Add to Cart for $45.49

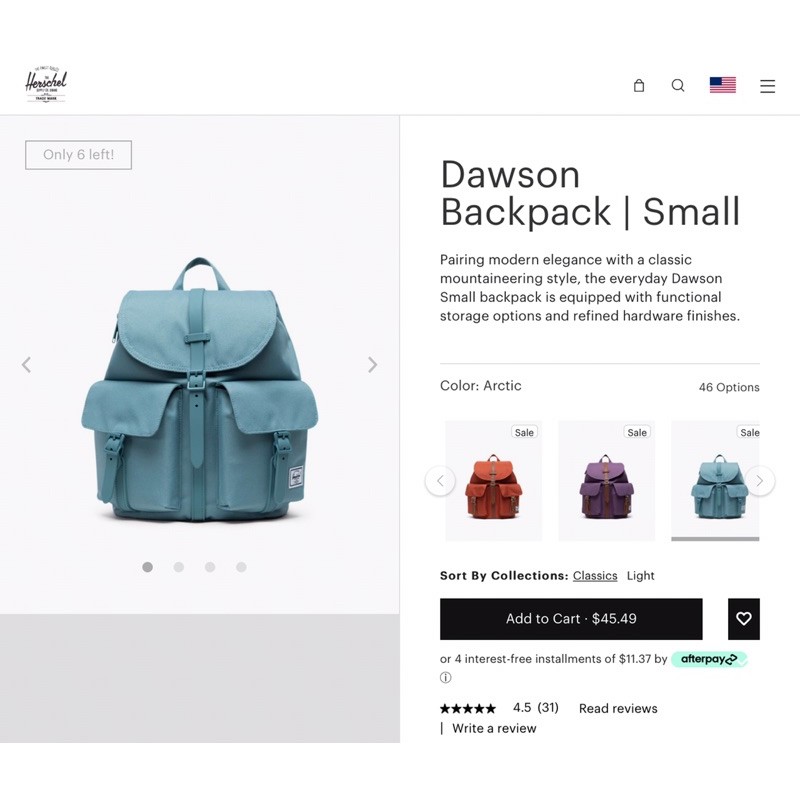coord(571,618)
